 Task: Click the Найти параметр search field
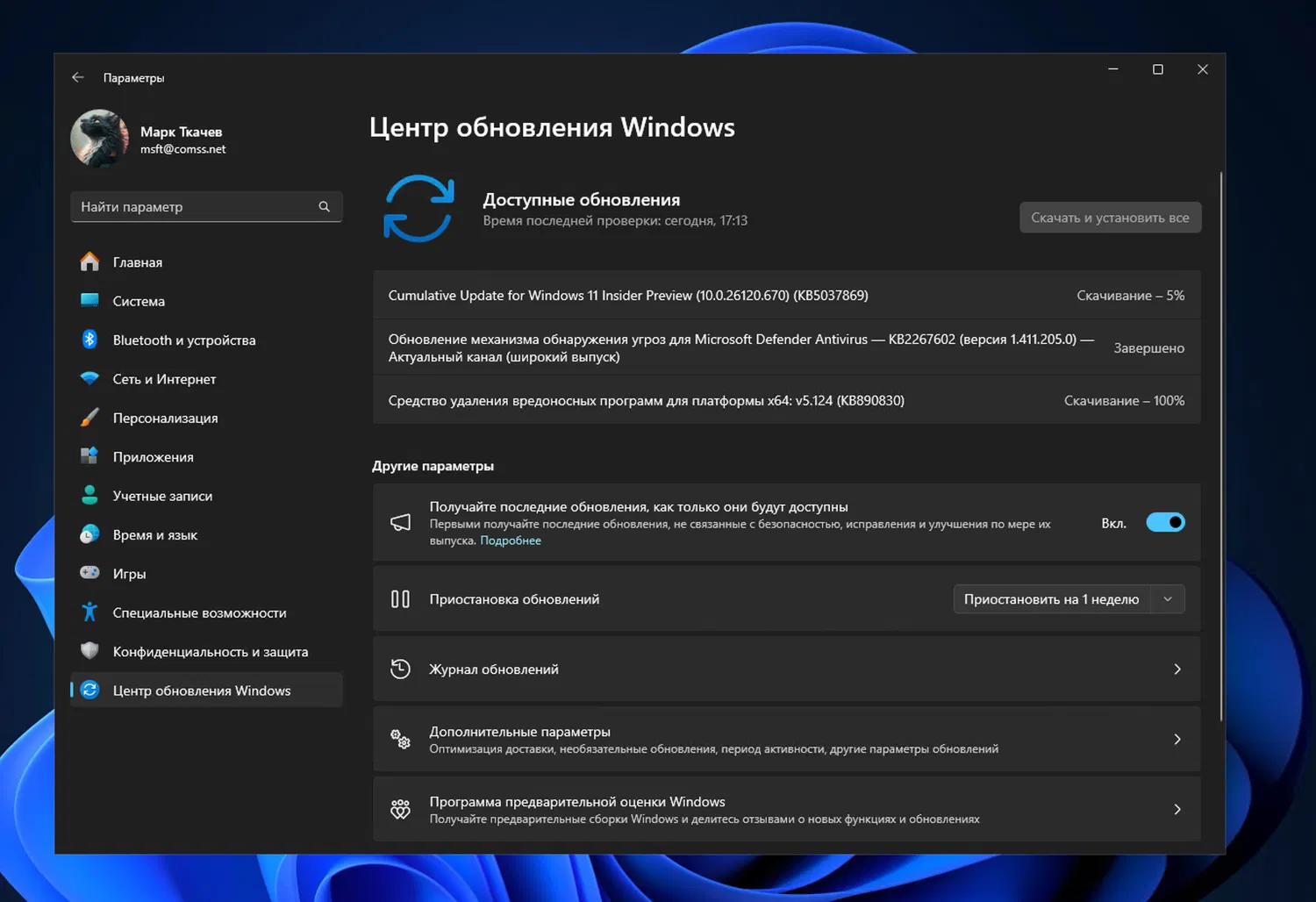click(206, 207)
